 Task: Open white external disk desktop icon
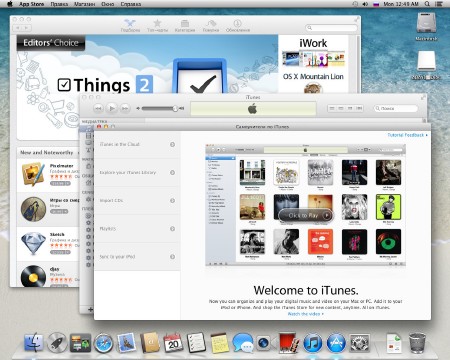427,61
